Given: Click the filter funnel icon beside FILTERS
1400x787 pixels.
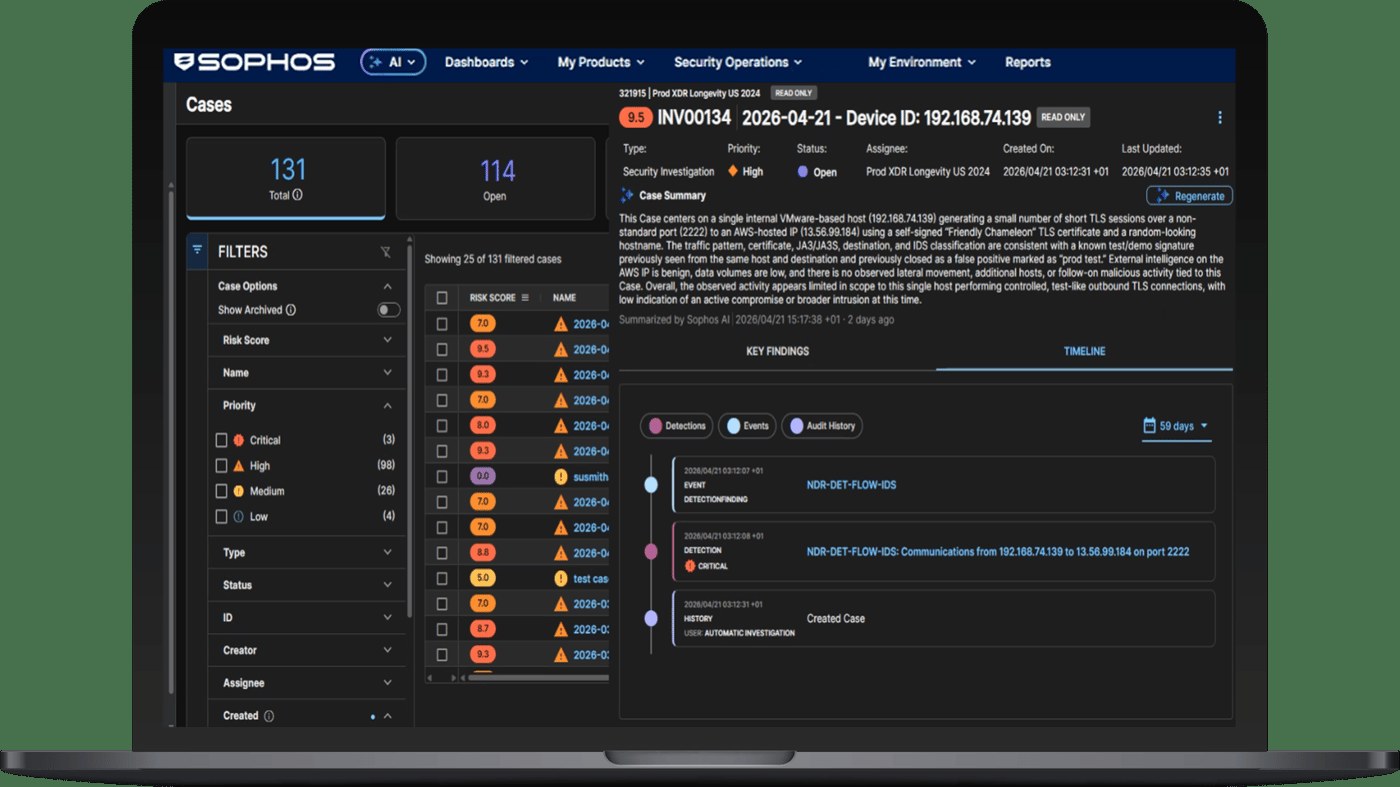Looking at the screenshot, I should click(197, 250).
